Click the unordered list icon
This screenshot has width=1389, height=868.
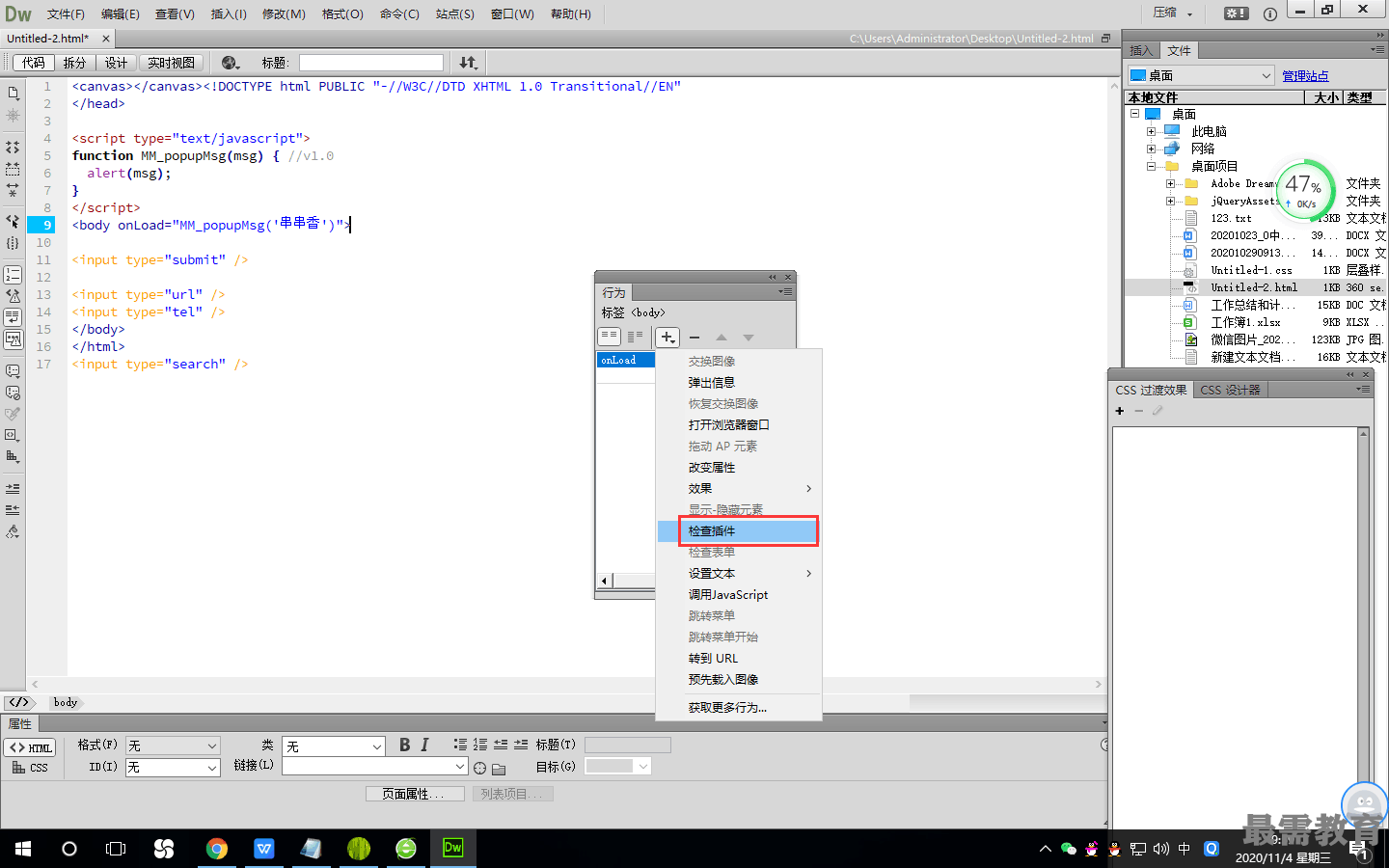click(x=460, y=745)
